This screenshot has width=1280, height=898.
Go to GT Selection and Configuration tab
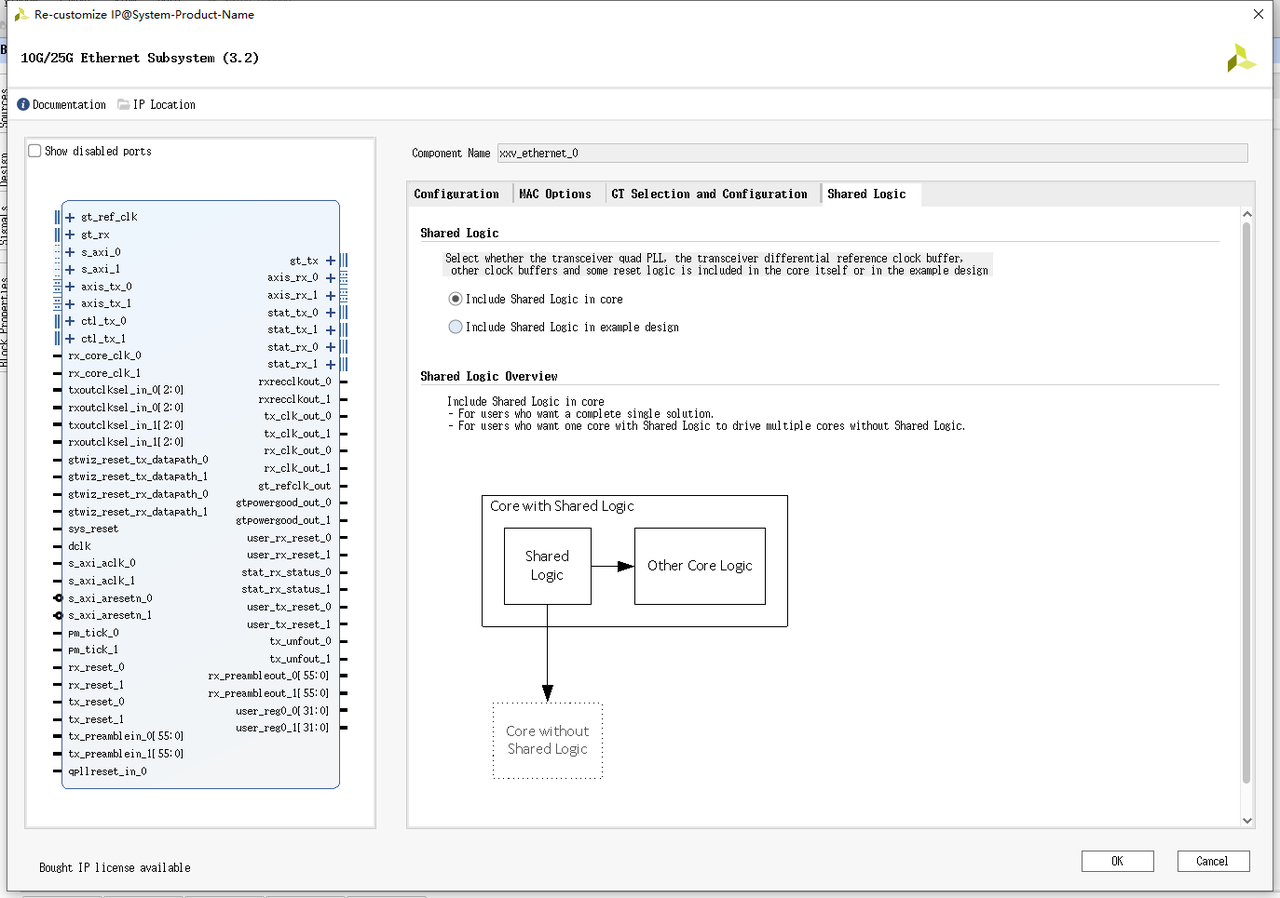point(709,194)
